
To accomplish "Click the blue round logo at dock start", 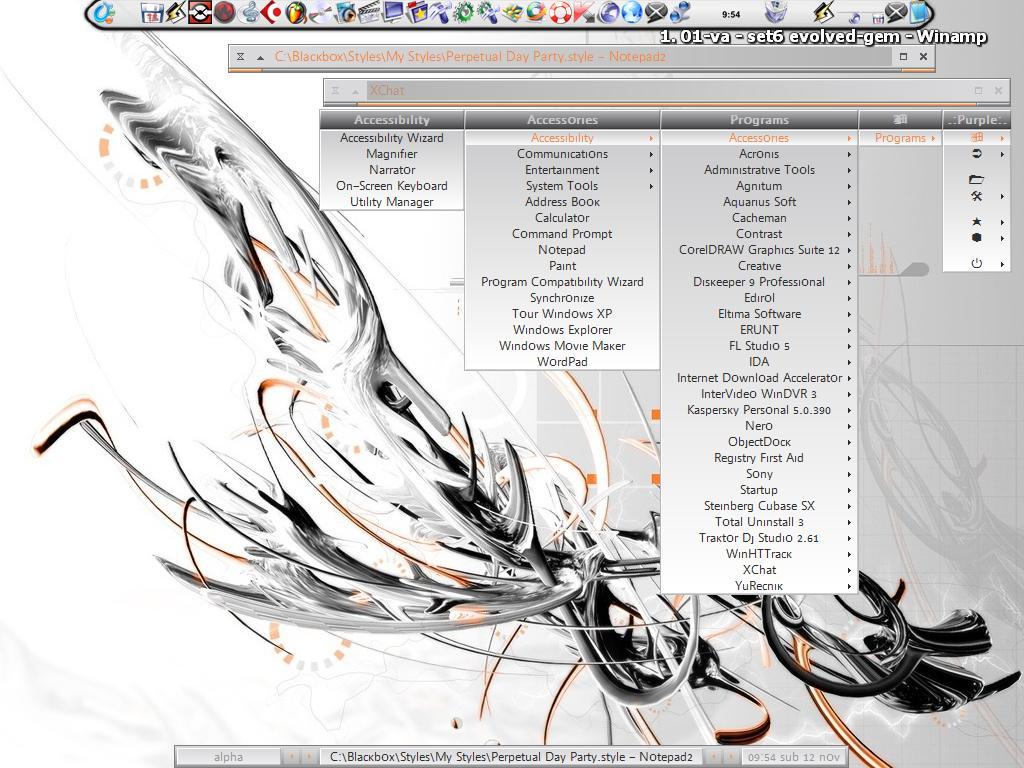I will pyautogui.click(x=103, y=12).
